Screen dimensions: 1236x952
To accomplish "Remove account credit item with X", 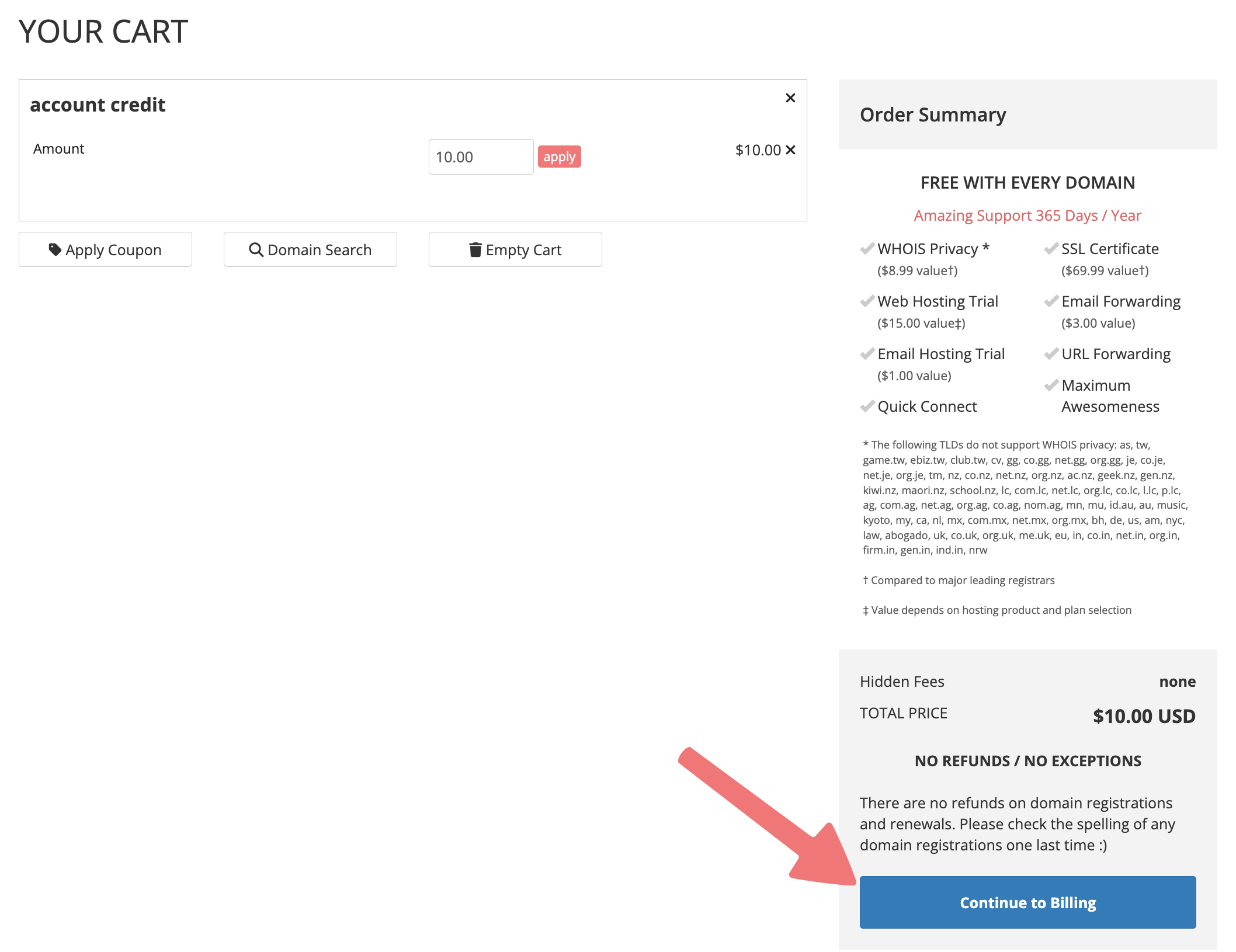I will click(790, 98).
